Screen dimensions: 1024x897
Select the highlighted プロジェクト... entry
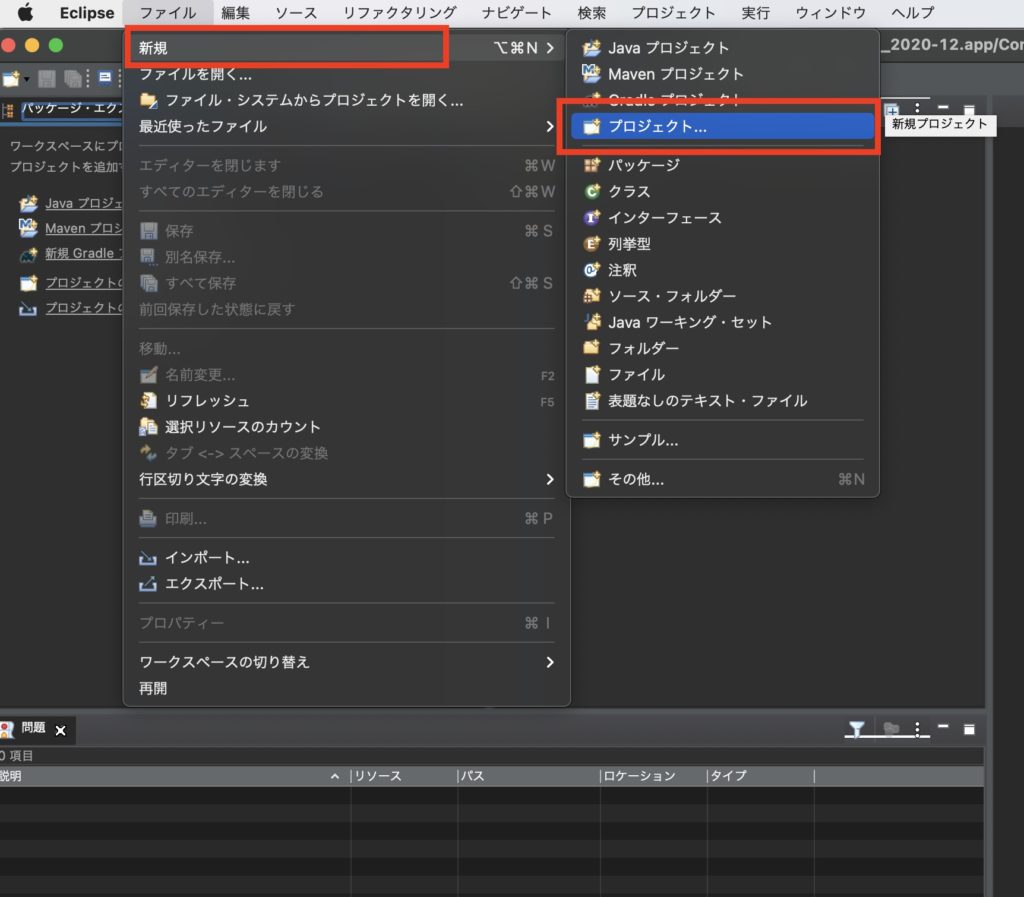click(722, 126)
